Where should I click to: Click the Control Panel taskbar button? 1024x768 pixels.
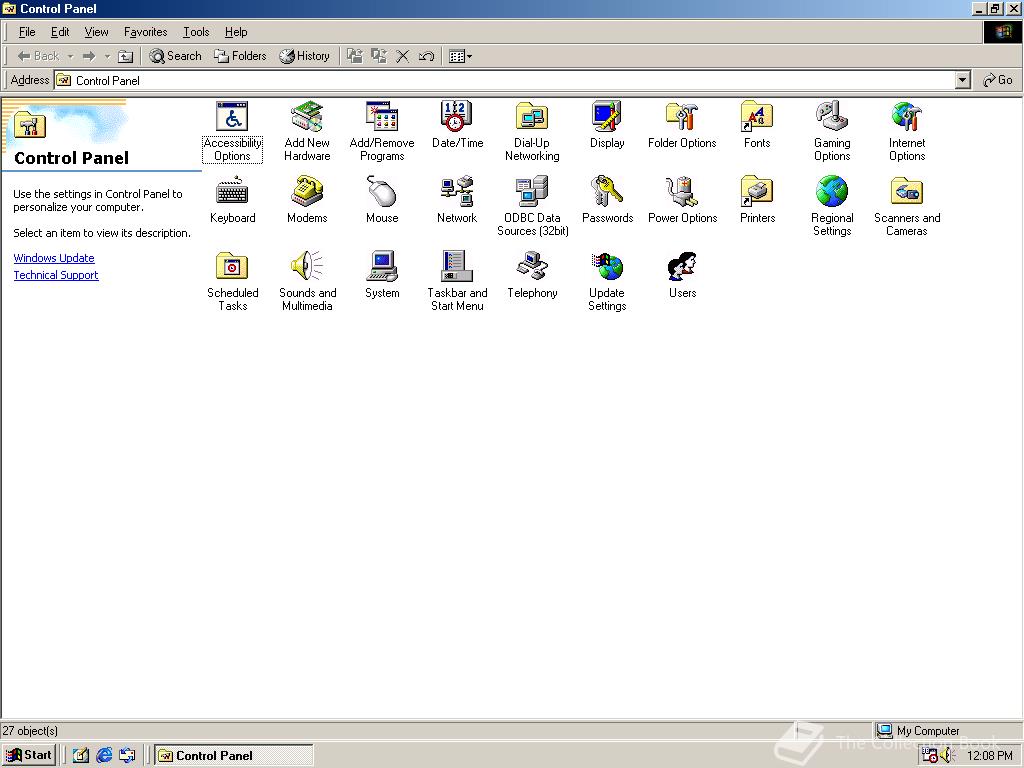pos(234,756)
